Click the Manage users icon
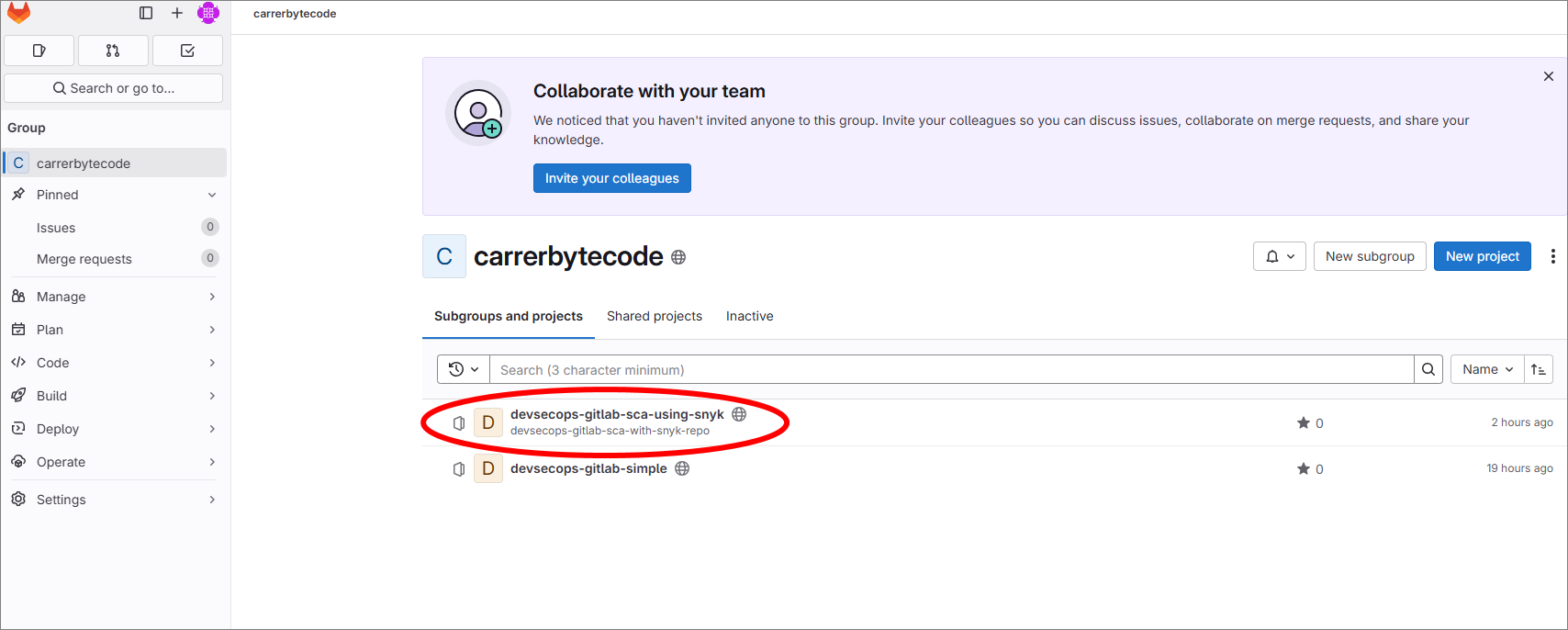 (18, 296)
